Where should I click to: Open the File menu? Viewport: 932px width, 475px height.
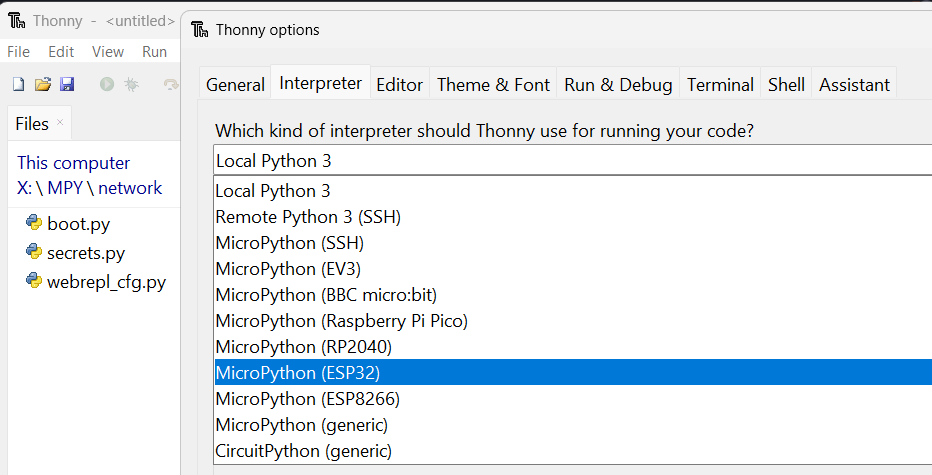coord(19,52)
